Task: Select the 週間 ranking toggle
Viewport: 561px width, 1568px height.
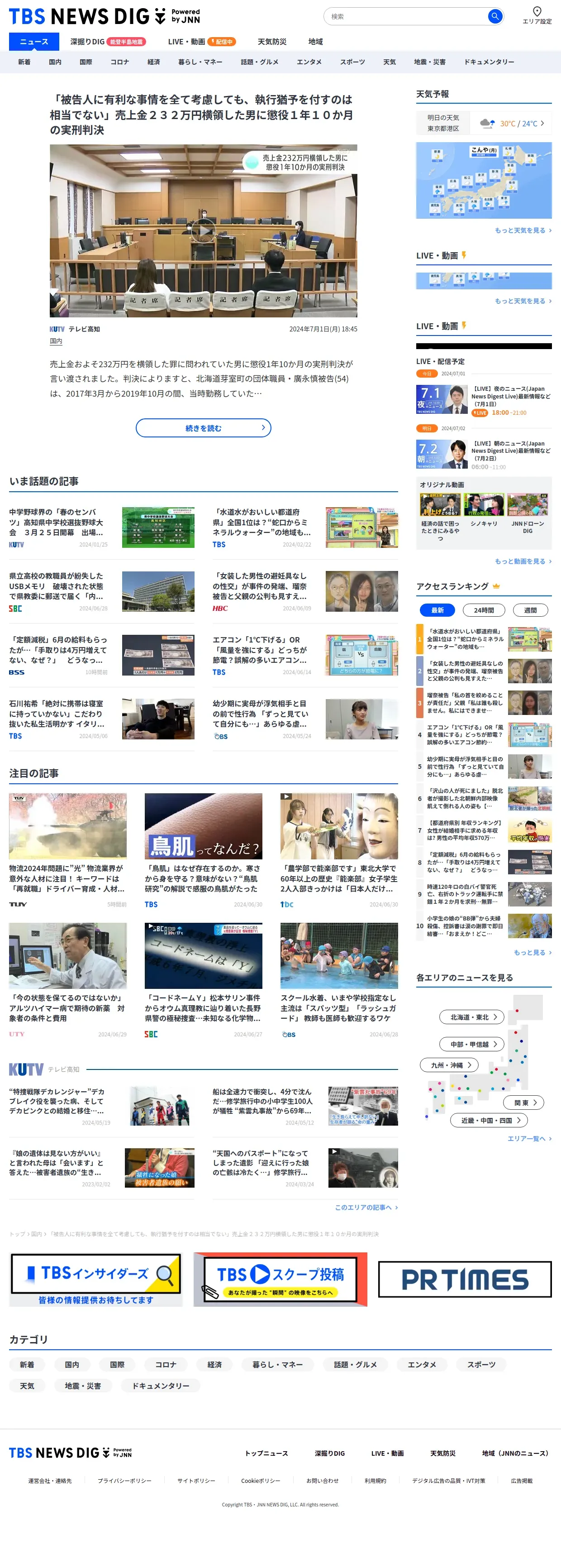Action: coord(530,610)
